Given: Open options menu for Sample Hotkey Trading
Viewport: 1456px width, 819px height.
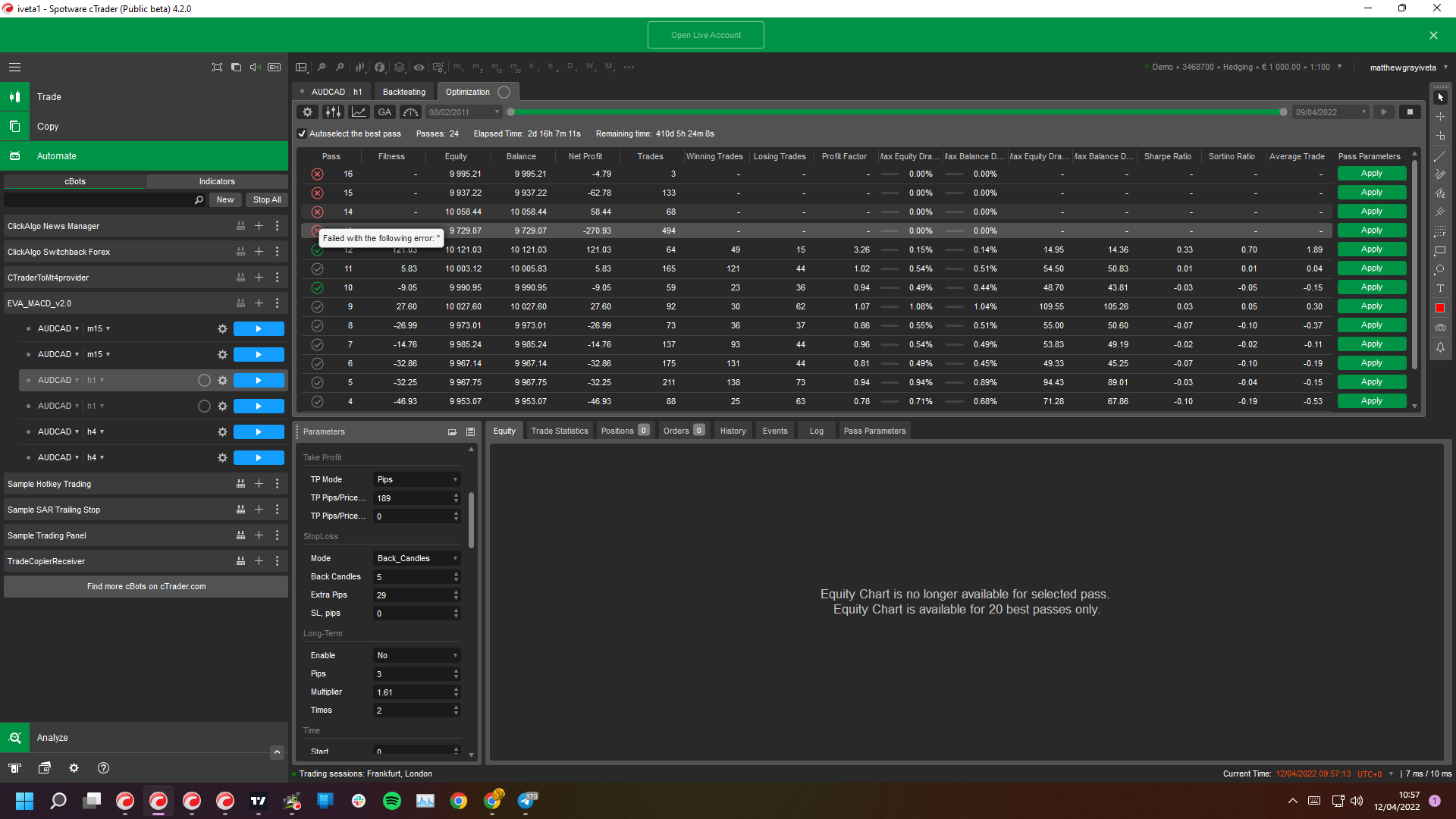Looking at the screenshot, I should pos(277,484).
